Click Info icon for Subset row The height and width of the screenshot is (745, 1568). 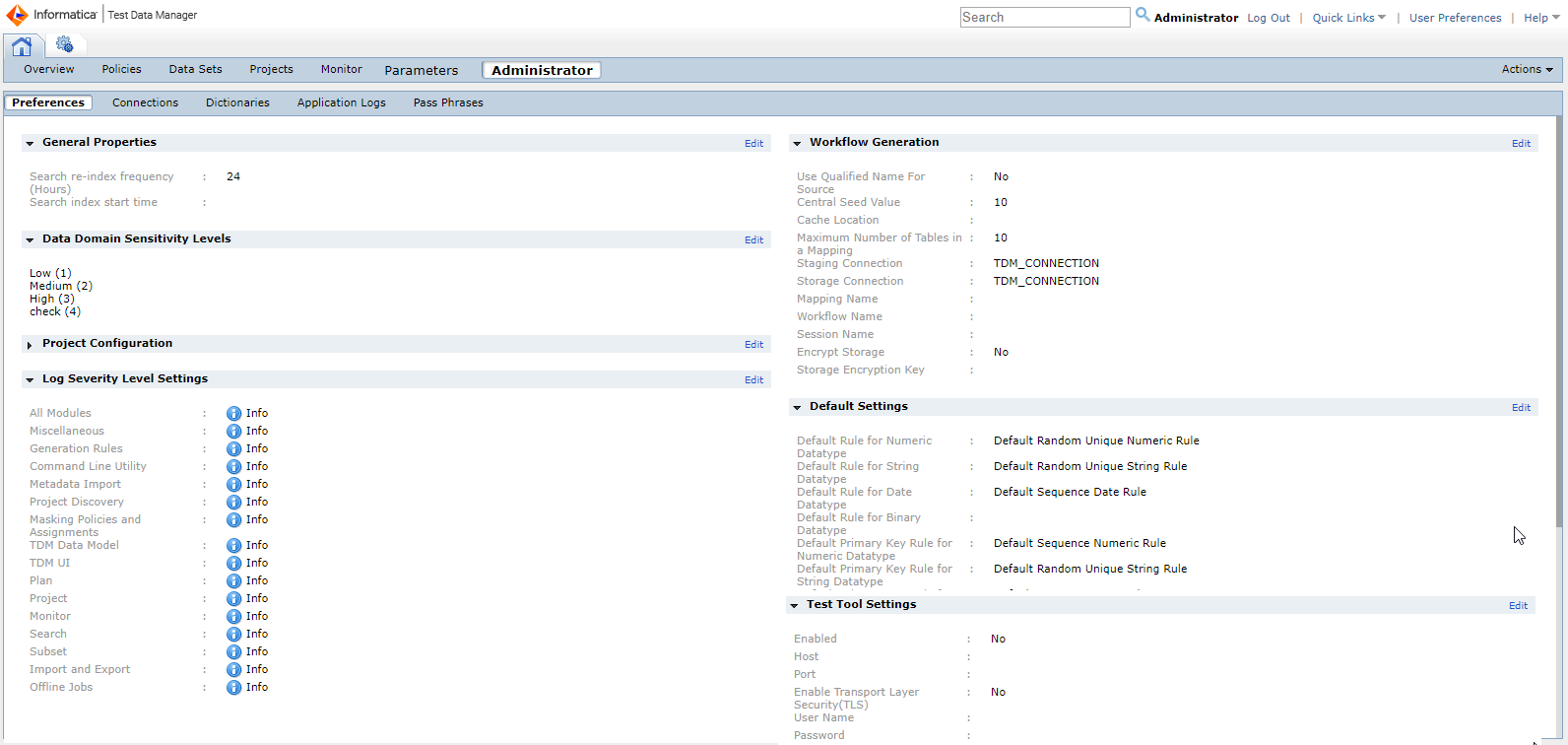(x=233, y=652)
